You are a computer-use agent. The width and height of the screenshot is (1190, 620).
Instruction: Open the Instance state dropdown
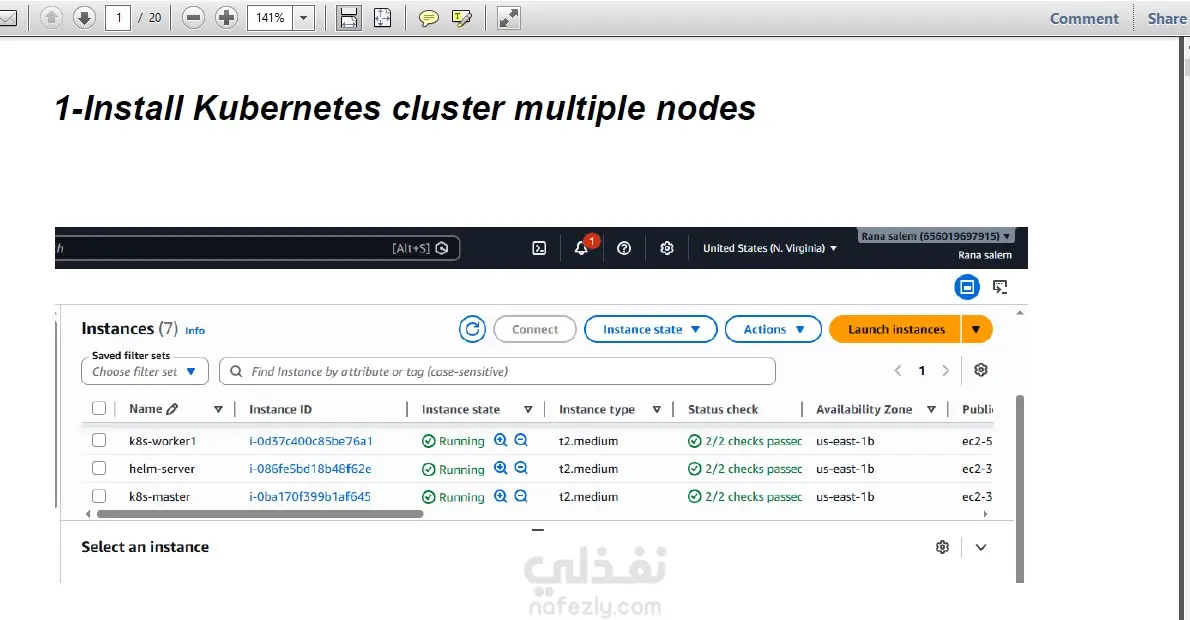pyautogui.click(x=650, y=329)
